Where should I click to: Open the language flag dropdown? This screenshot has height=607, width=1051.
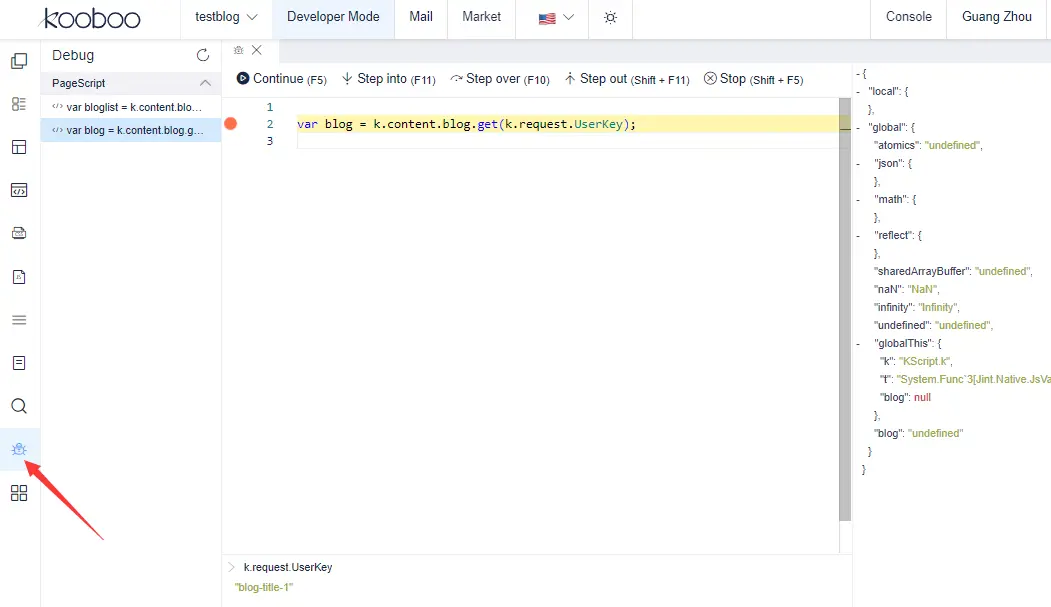pos(557,18)
